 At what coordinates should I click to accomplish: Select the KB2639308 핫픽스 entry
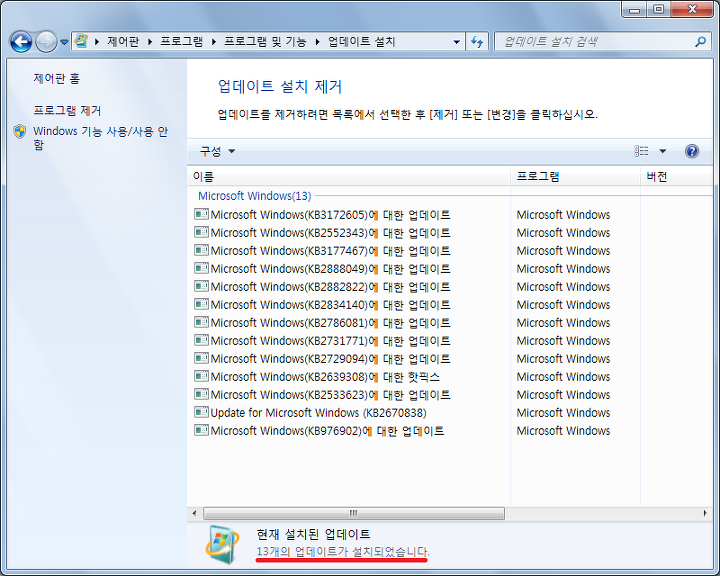[x=317, y=377]
